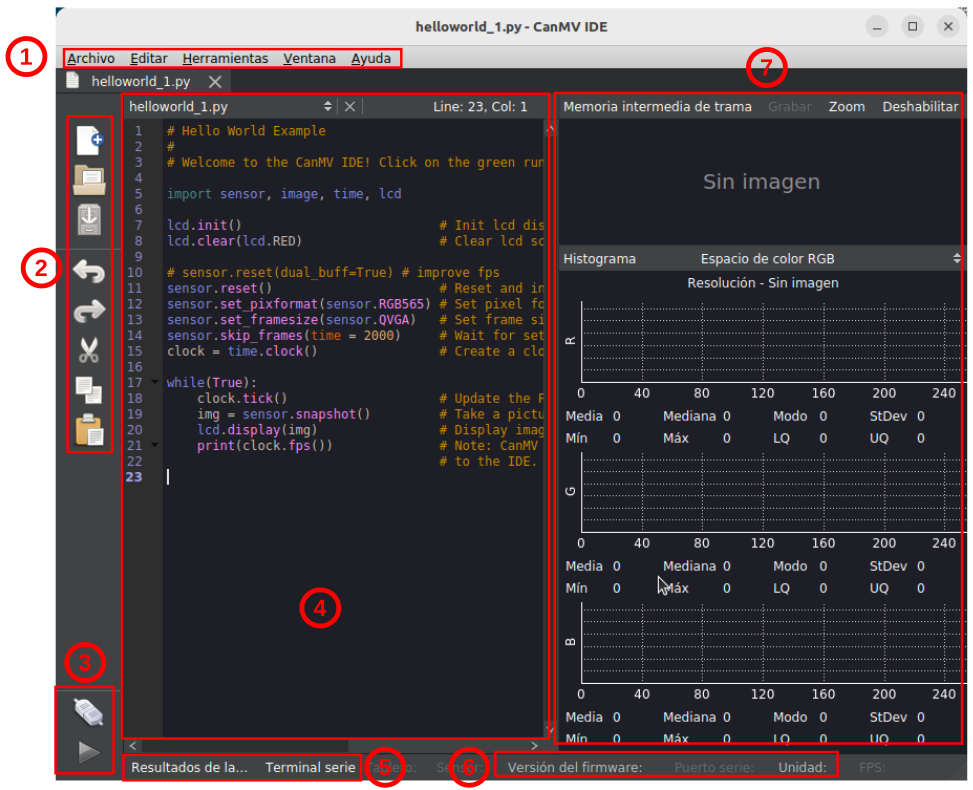Click the '# Hello World Example' comment
This screenshot has height=790, width=973.
pos(246,131)
